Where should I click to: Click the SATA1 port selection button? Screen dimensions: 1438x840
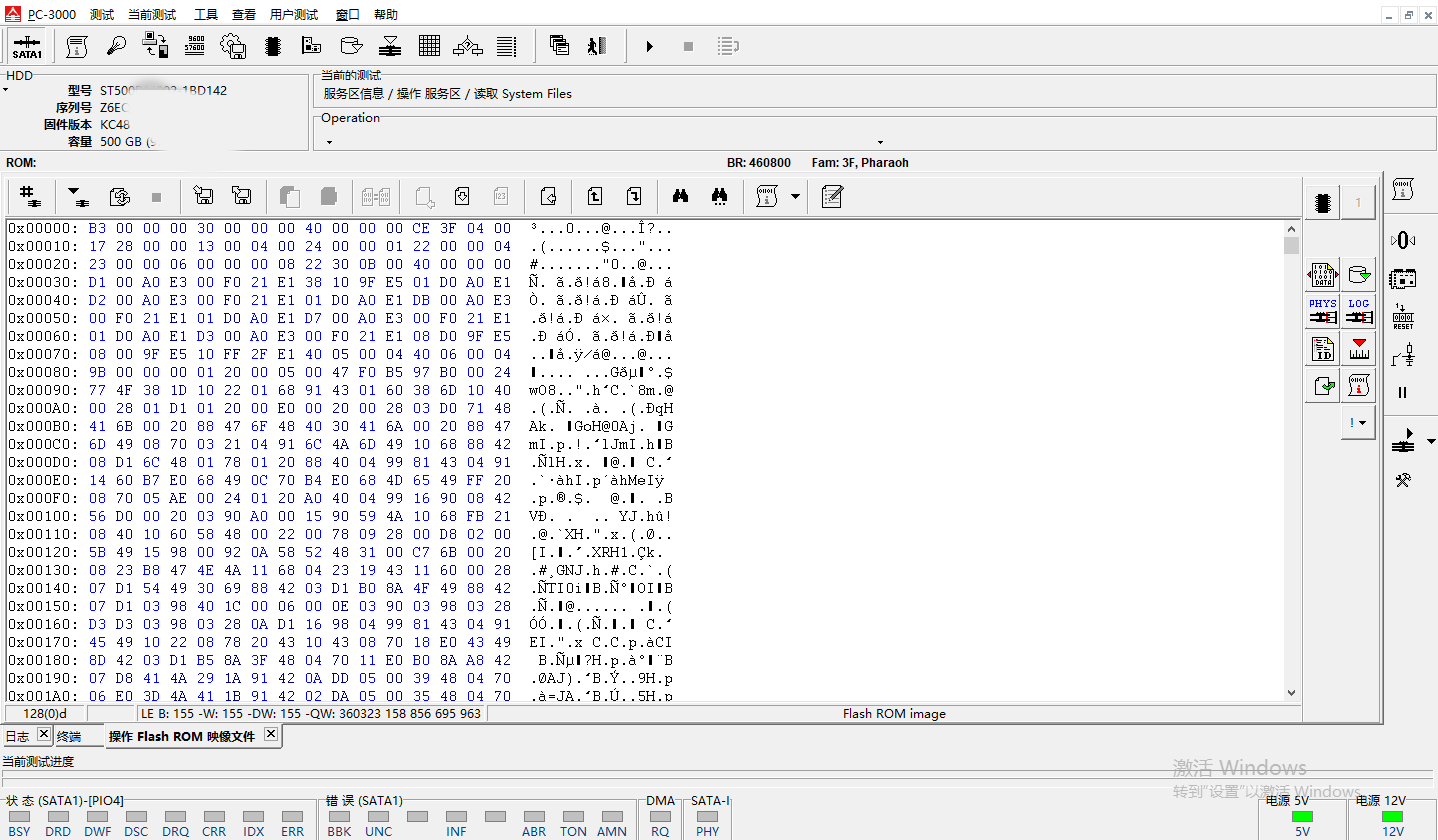(27, 46)
